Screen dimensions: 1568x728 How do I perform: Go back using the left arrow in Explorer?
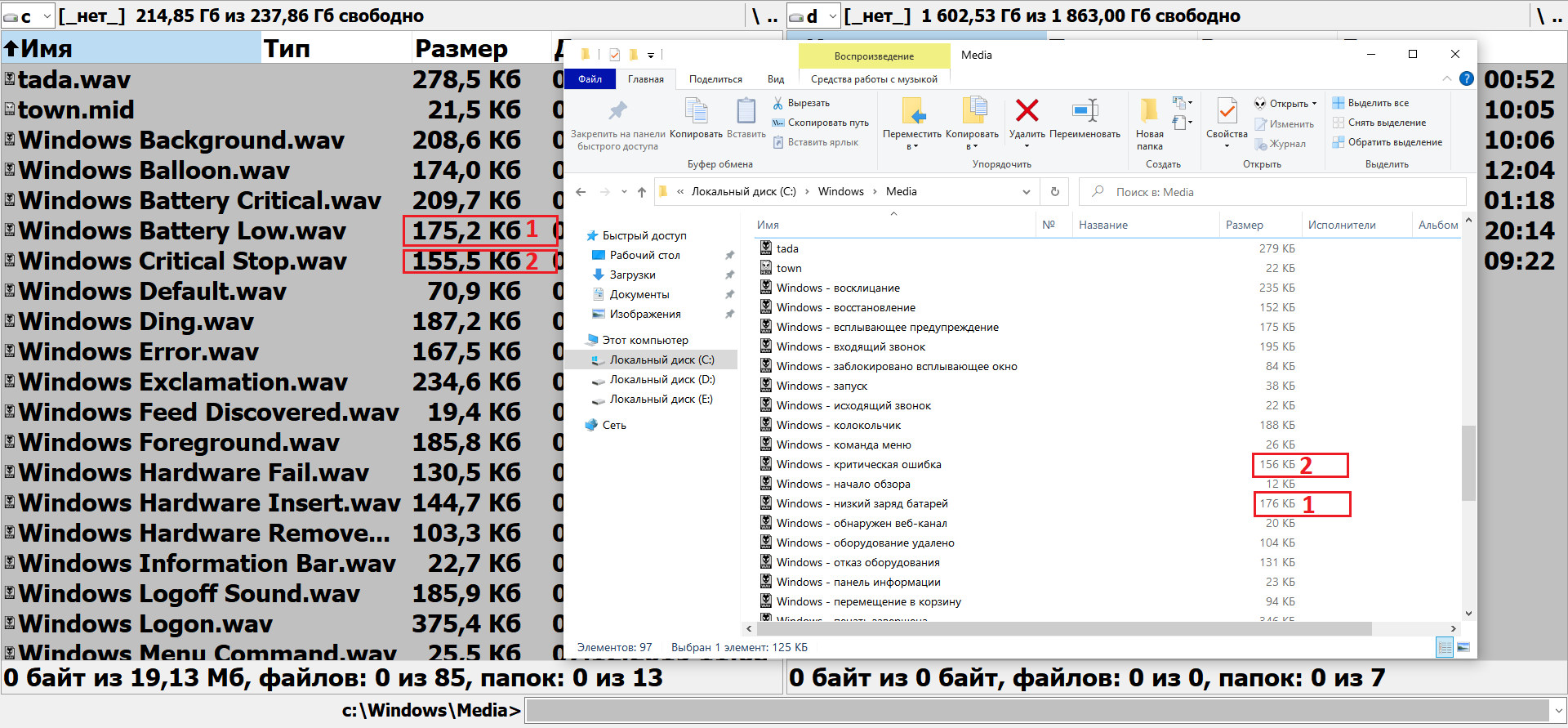coord(581,192)
